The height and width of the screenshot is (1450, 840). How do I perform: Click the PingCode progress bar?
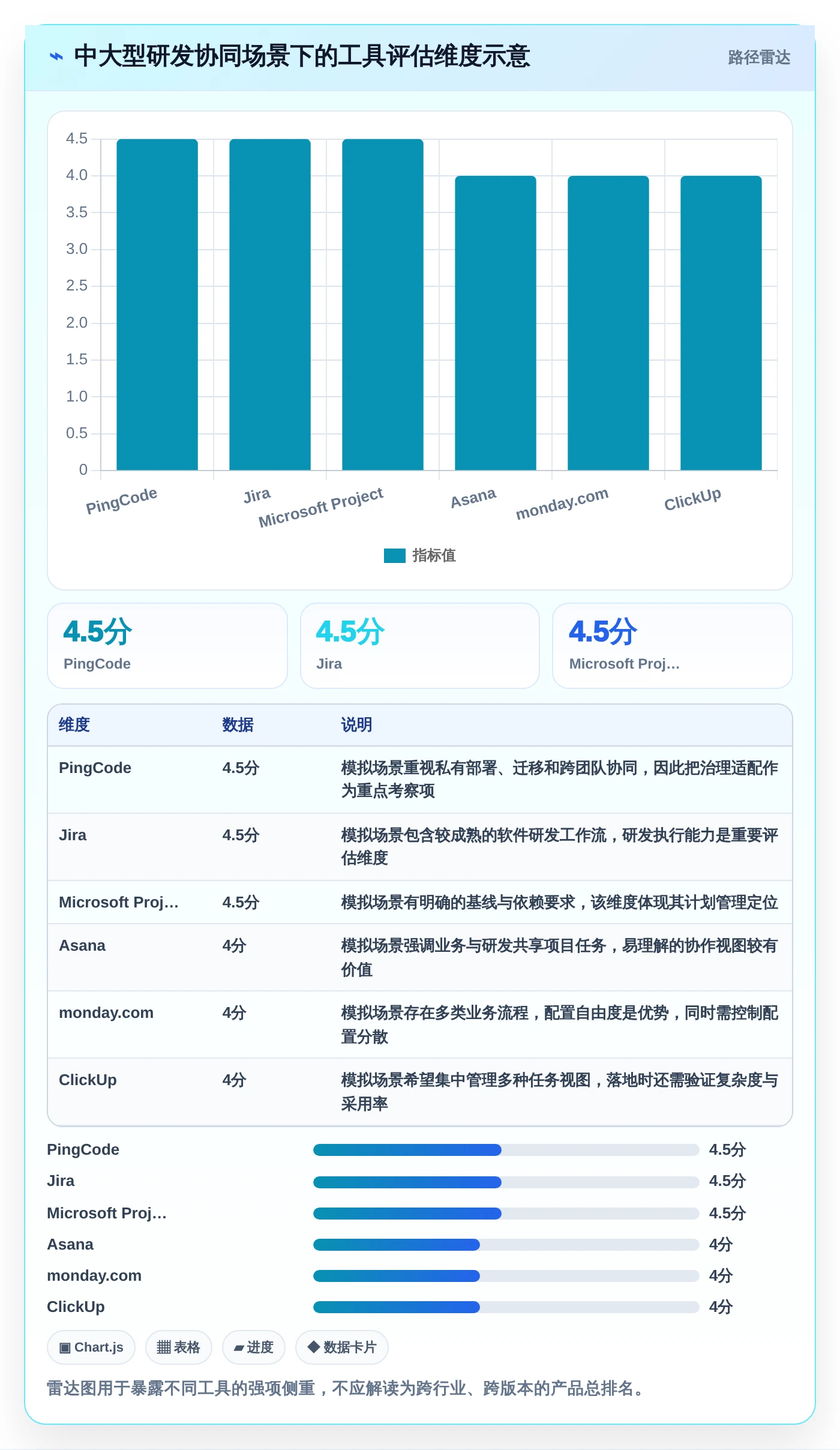(x=506, y=1150)
